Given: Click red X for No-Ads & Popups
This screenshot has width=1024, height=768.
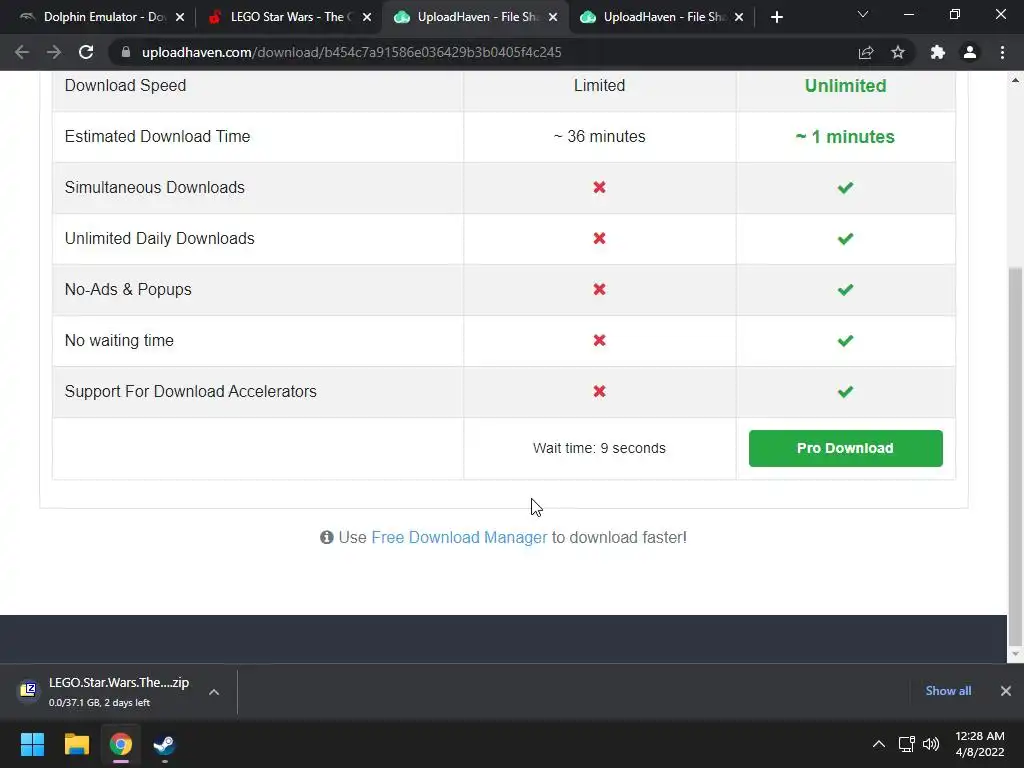Looking at the screenshot, I should click(x=599, y=289).
